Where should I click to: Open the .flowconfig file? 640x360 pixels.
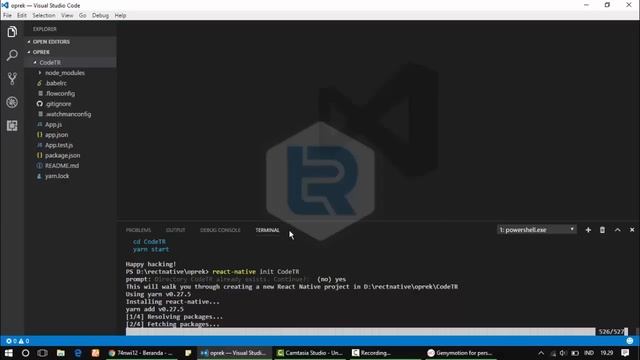pyautogui.click(x=70, y=93)
